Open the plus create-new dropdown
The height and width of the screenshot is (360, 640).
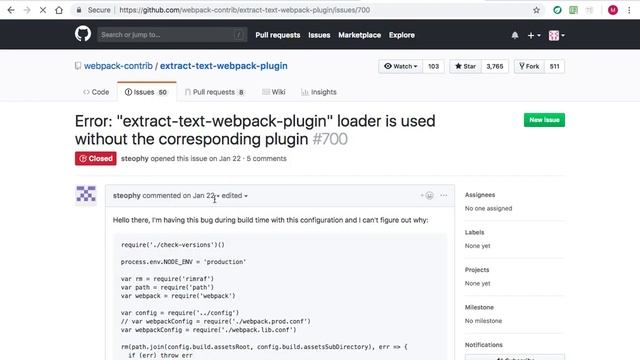[x=533, y=36]
